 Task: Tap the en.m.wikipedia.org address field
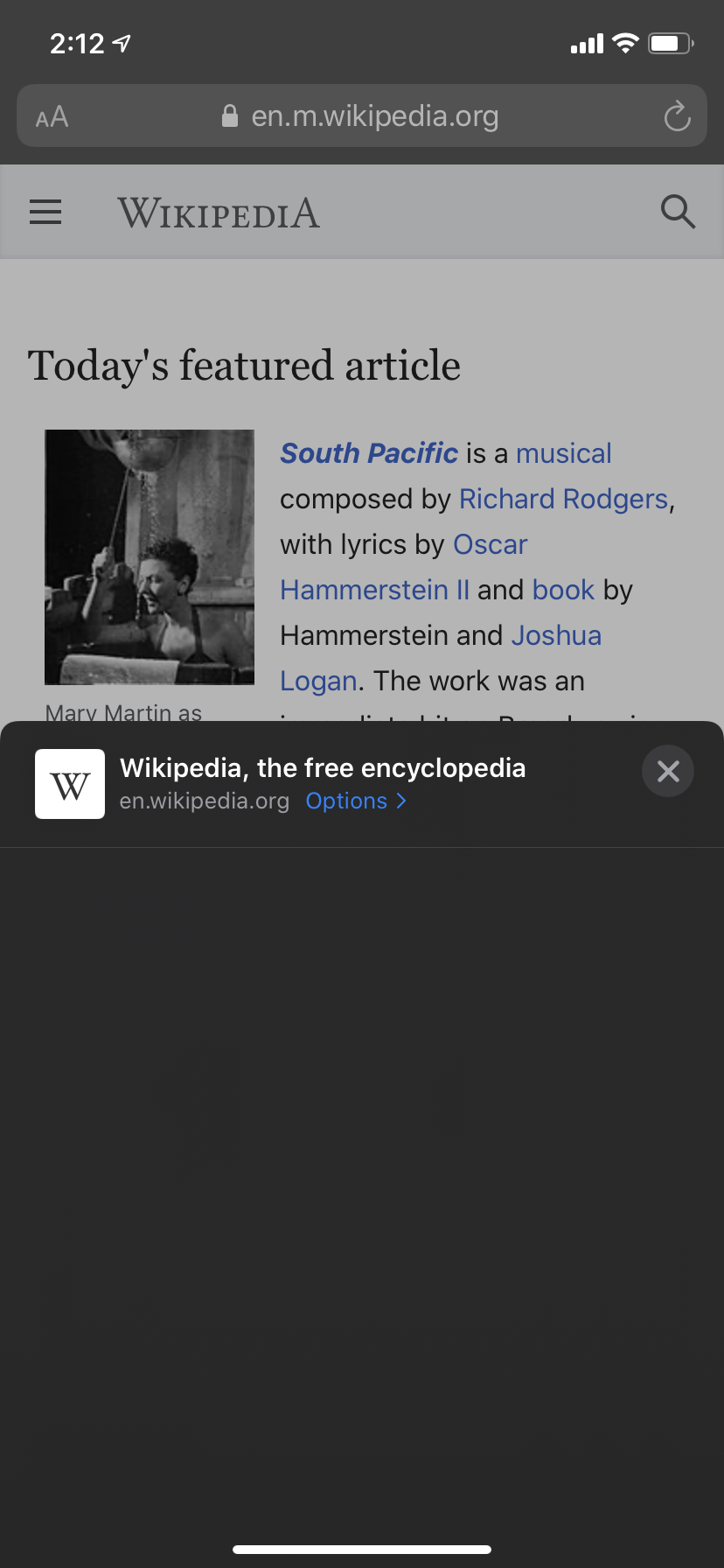tap(374, 116)
